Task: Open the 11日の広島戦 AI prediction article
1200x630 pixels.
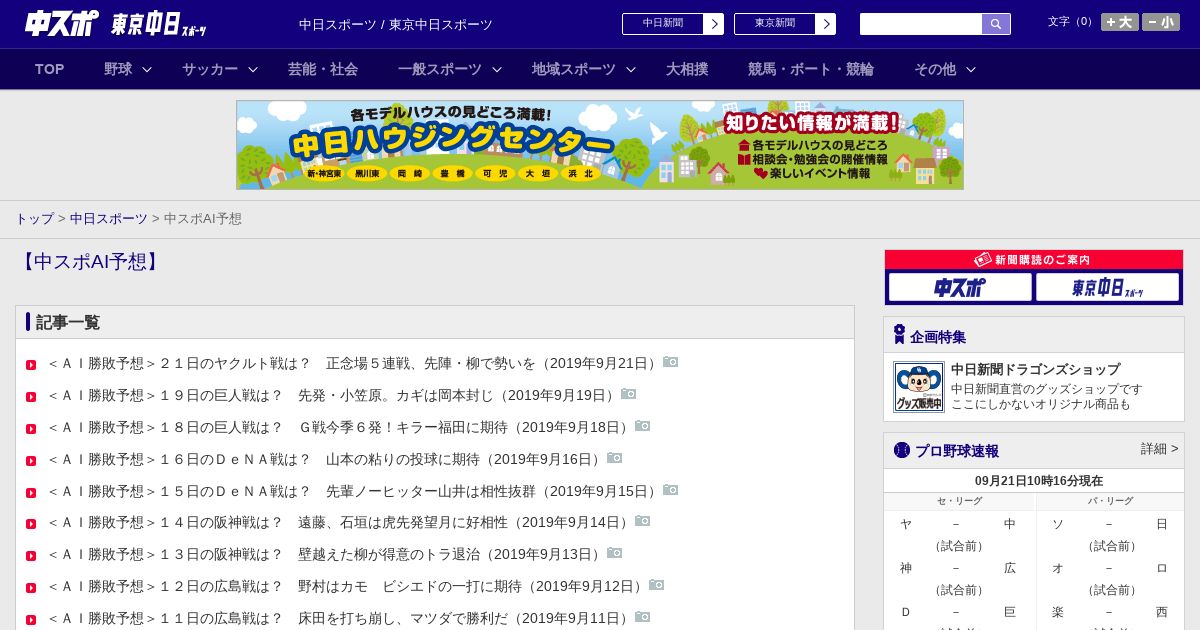Action: point(339,618)
